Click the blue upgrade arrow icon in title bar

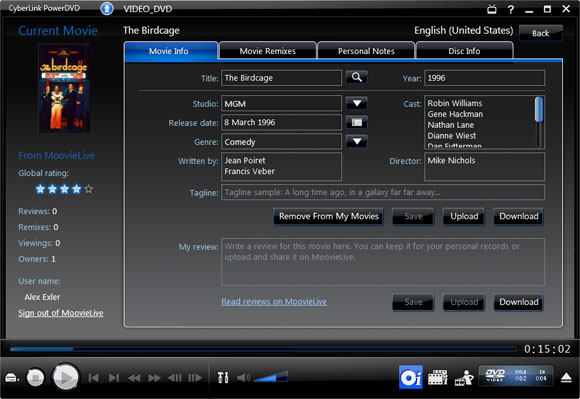click(107, 8)
